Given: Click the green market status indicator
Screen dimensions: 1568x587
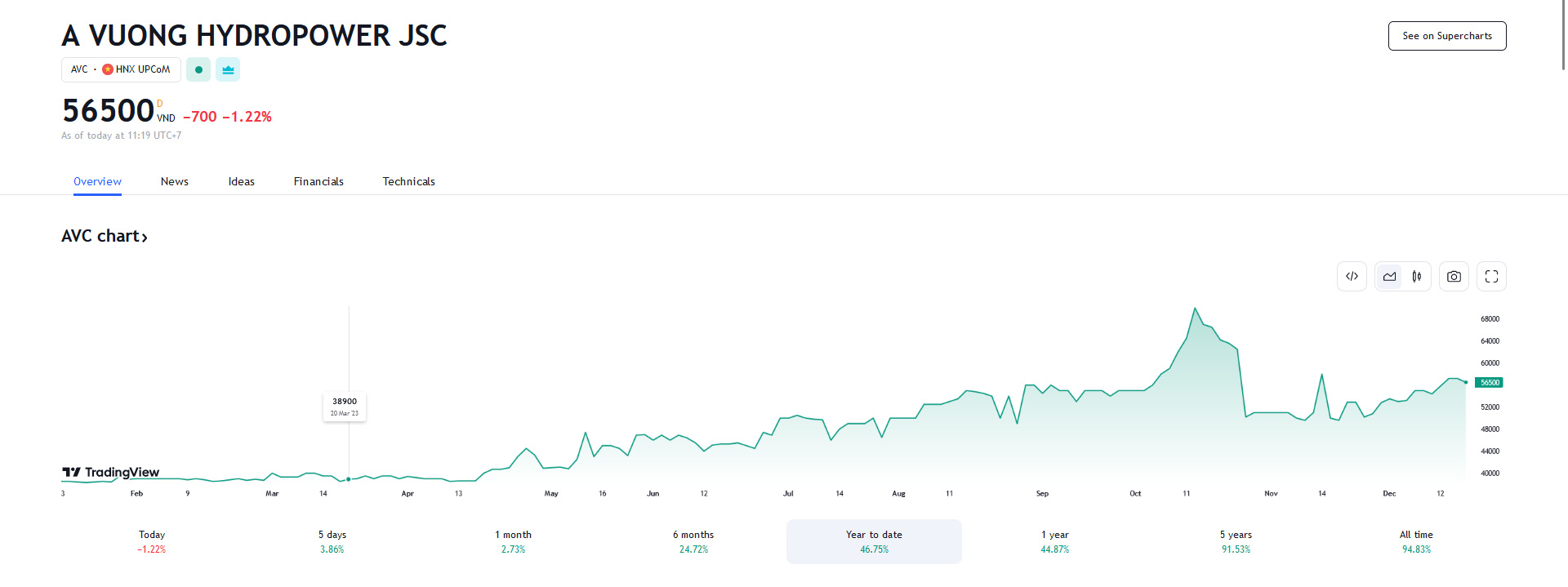Looking at the screenshot, I should (x=198, y=69).
